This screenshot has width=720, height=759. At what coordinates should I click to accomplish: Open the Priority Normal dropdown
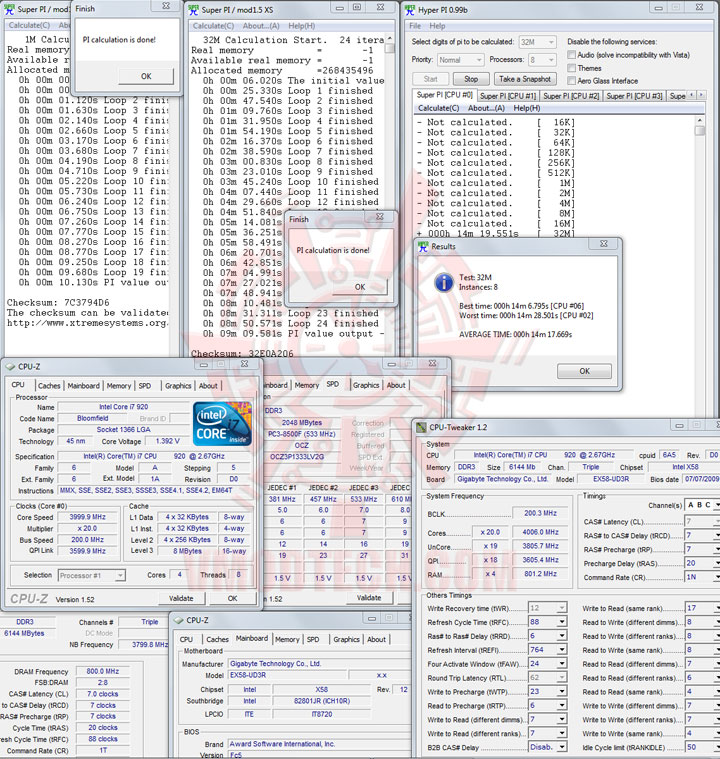pos(460,60)
